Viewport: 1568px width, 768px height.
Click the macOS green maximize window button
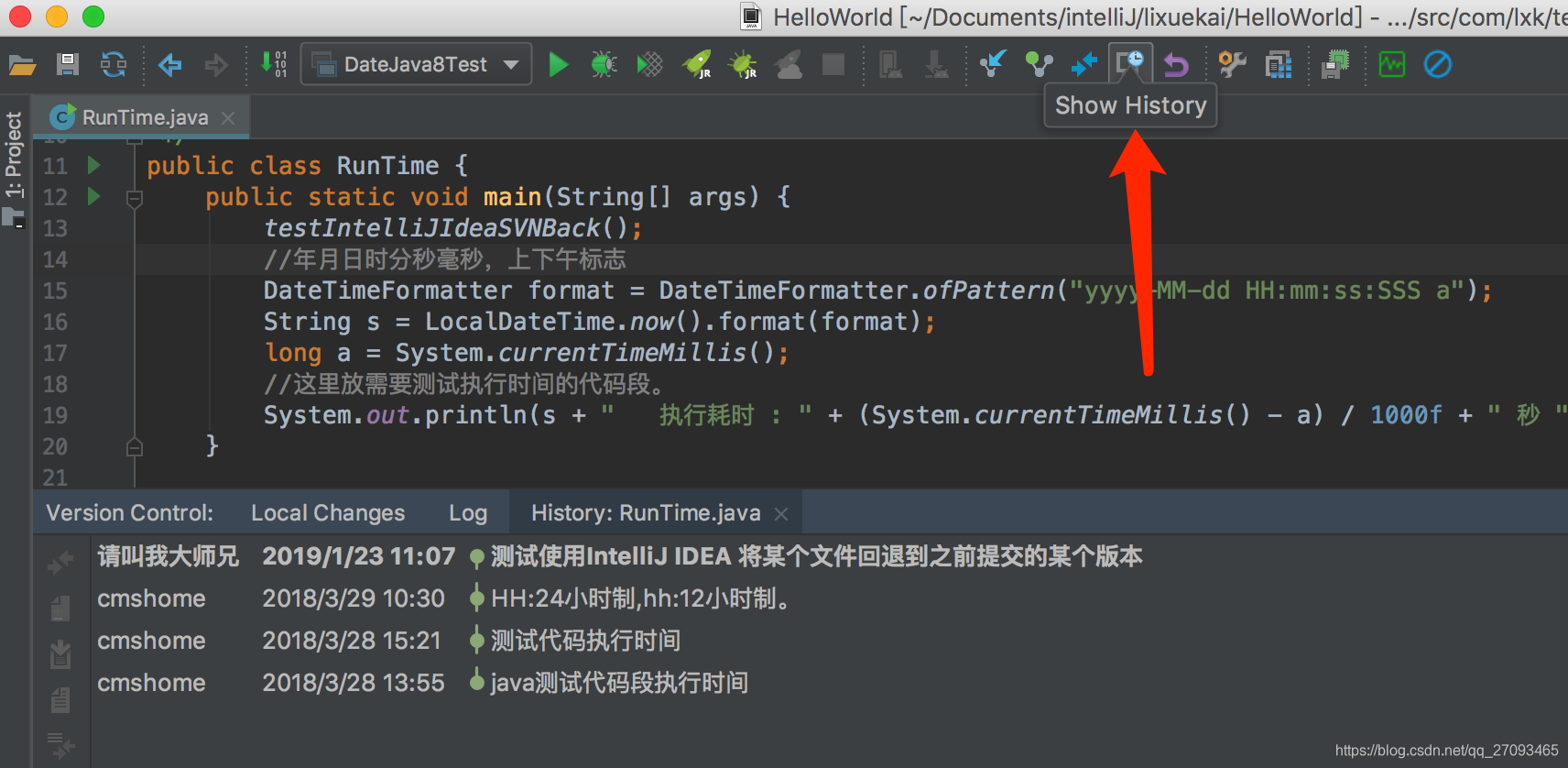coord(93,16)
